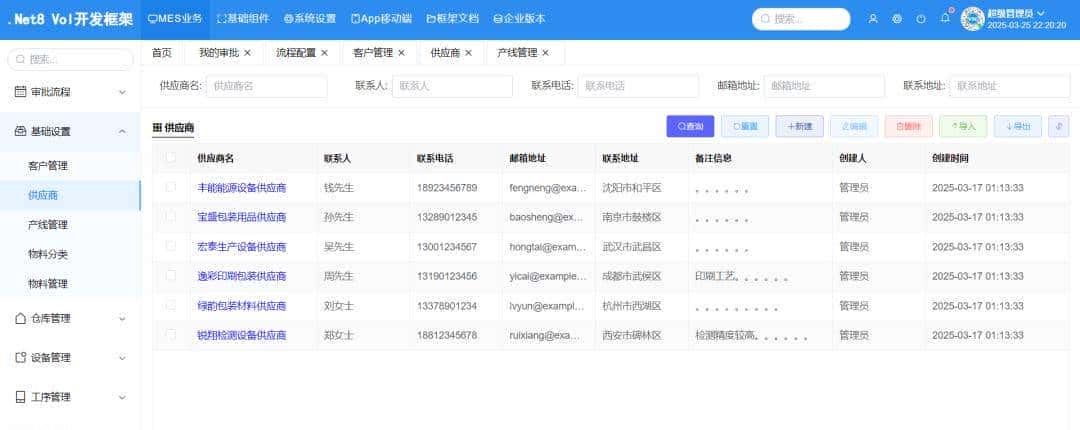Image resolution: width=1080 pixels, height=430 pixels.
Task: Open the App移动端 top menu
Action: tap(382, 19)
